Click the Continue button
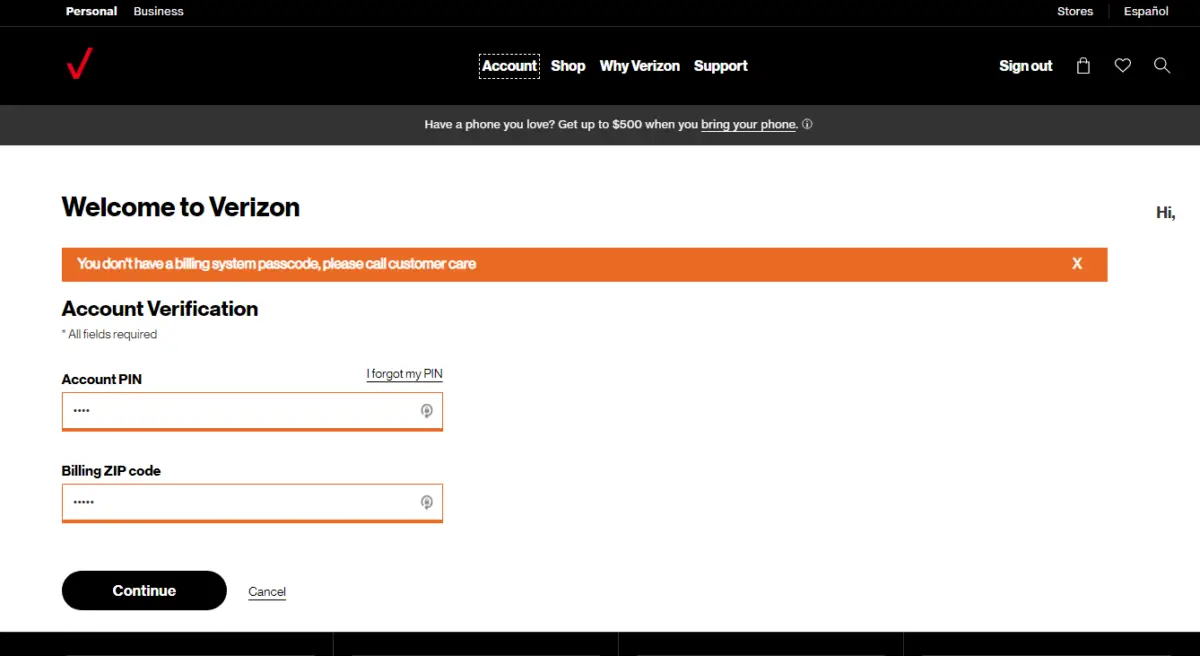Image resolution: width=1200 pixels, height=656 pixels. click(144, 590)
